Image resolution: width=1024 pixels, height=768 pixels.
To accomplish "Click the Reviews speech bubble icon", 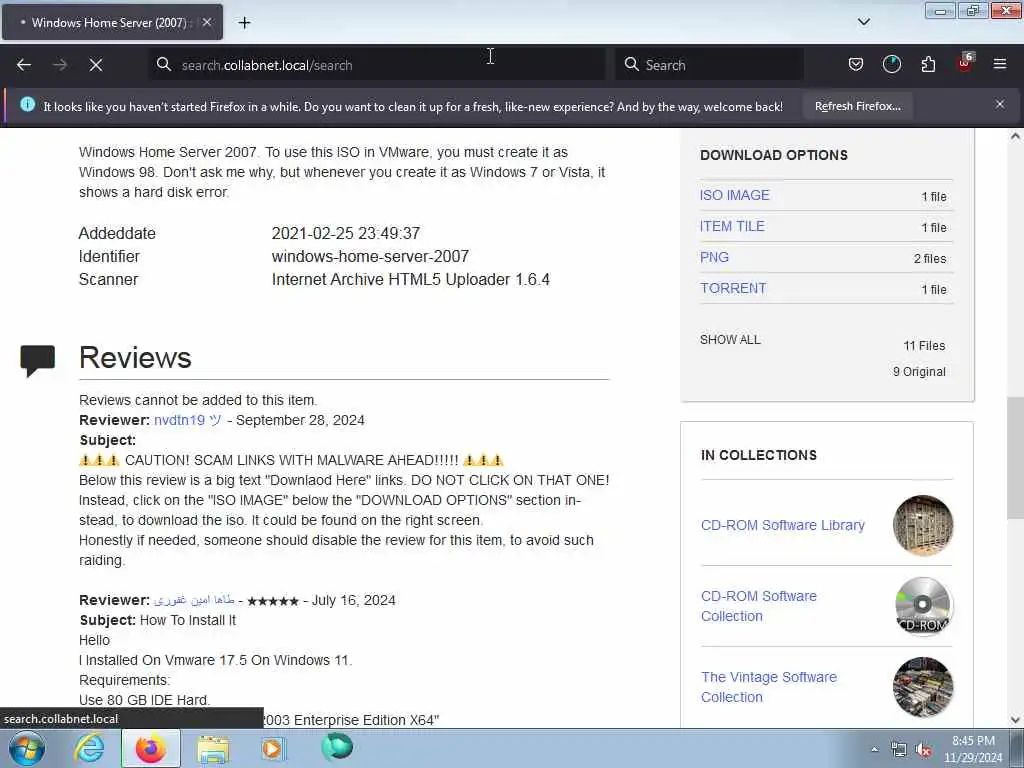I will (x=38, y=360).
